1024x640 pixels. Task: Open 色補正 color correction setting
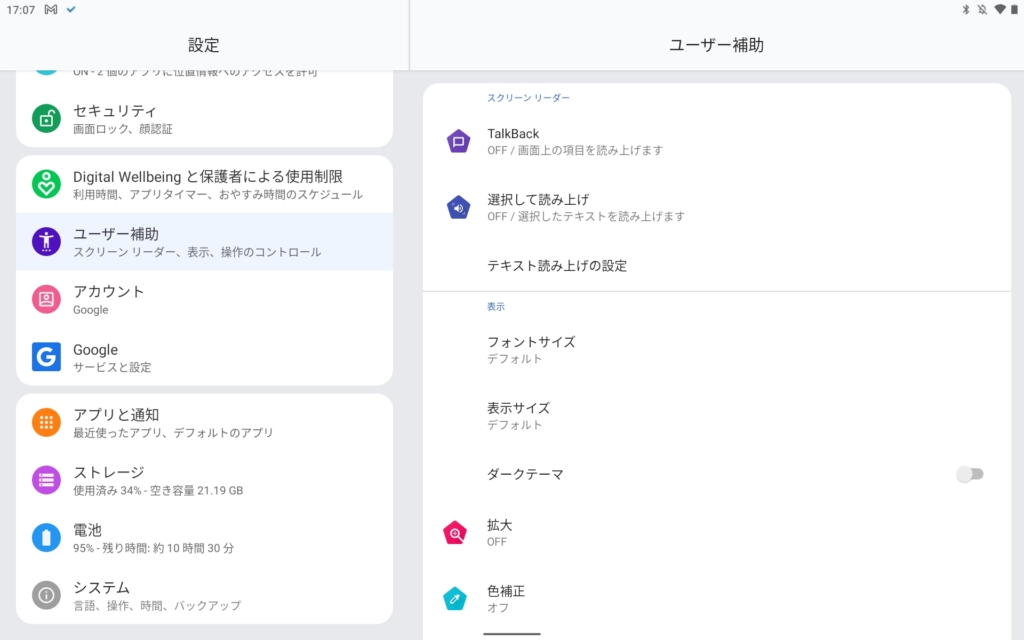(x=506, y=598)
